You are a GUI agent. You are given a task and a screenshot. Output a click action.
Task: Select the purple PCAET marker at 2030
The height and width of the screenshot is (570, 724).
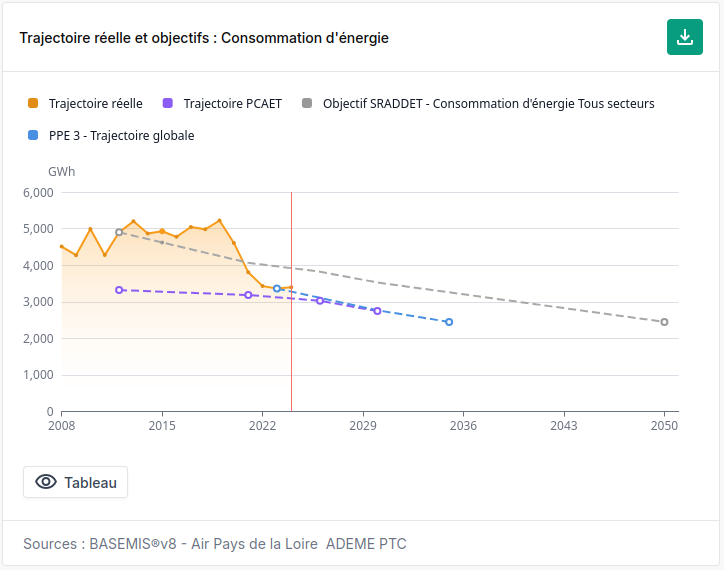pyautogui.click(x=377, y=311)
